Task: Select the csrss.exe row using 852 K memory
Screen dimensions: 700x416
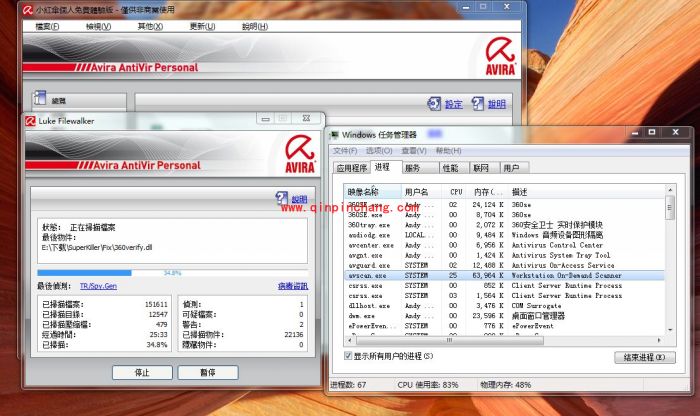Action: 504,285
